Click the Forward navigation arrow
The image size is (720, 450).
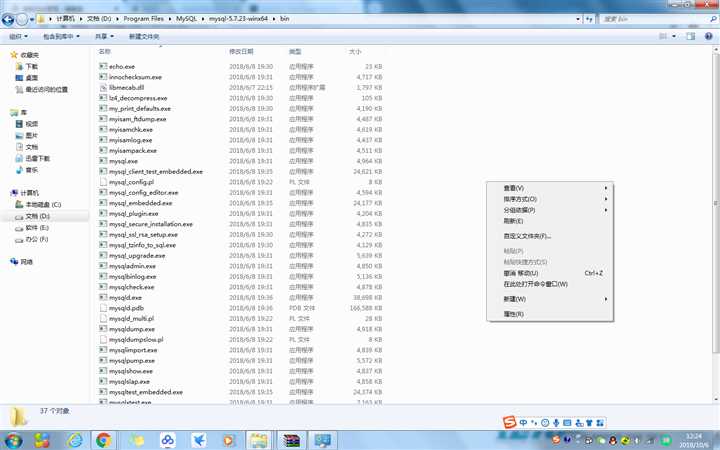click(x=22, y=19)
